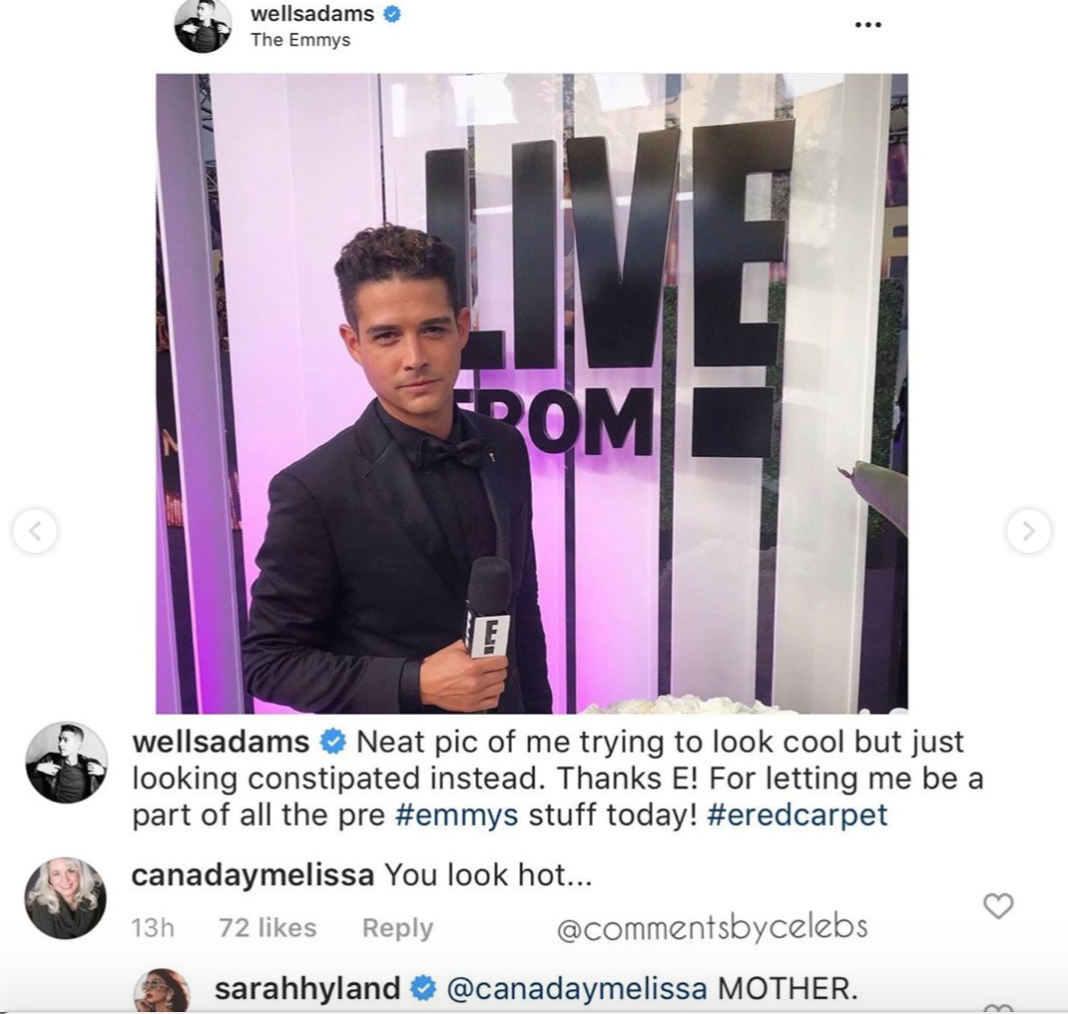
Task: Reply to canadaymelissa's comment
Action: pyautogui.click(x=398, y=928)
